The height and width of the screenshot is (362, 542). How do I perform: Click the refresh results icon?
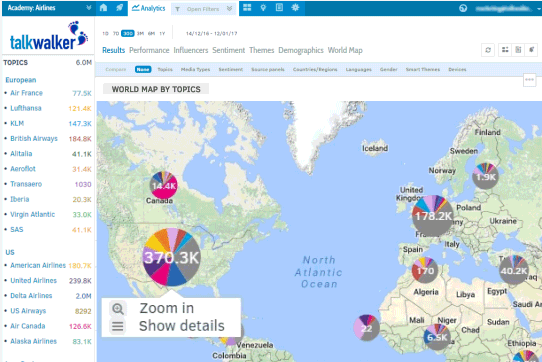(x=488, y=50)
